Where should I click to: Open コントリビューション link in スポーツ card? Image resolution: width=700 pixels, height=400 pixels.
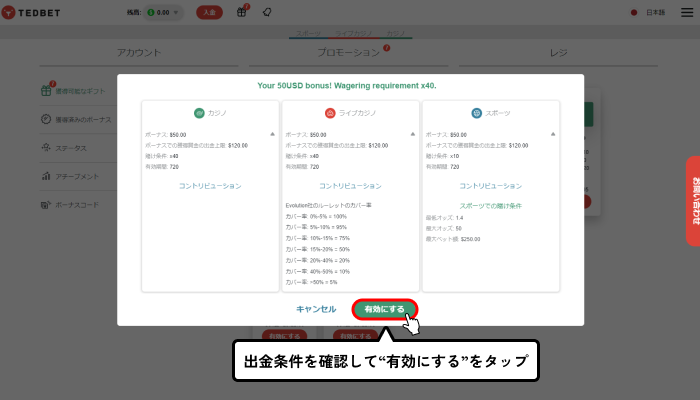pyautogui.click(x=491, y=186)
